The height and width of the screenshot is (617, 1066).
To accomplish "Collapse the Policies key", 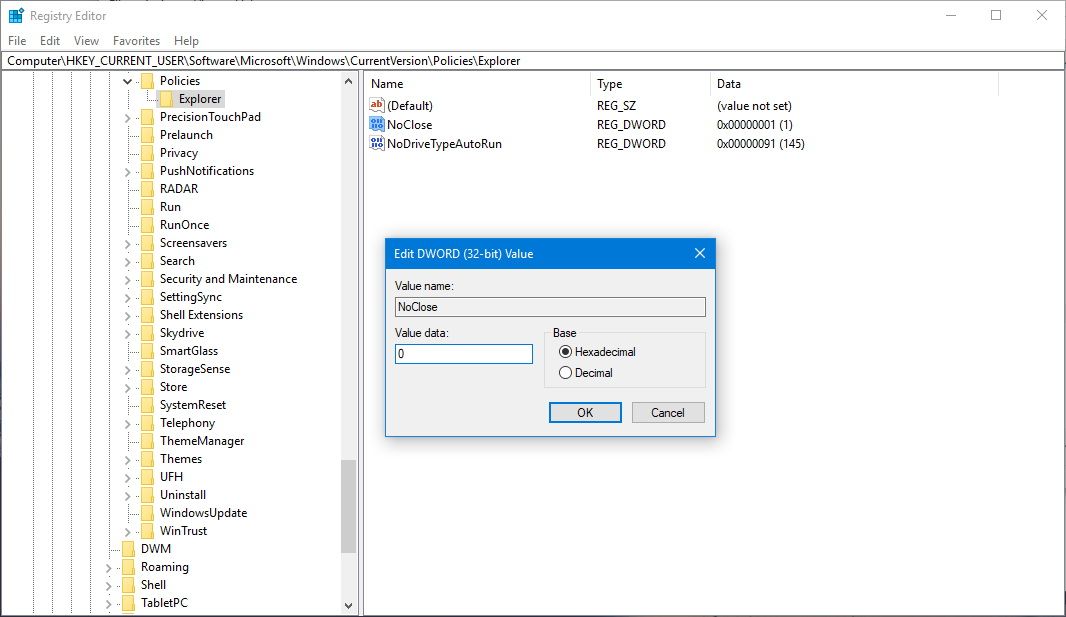I will coord(126,80).
